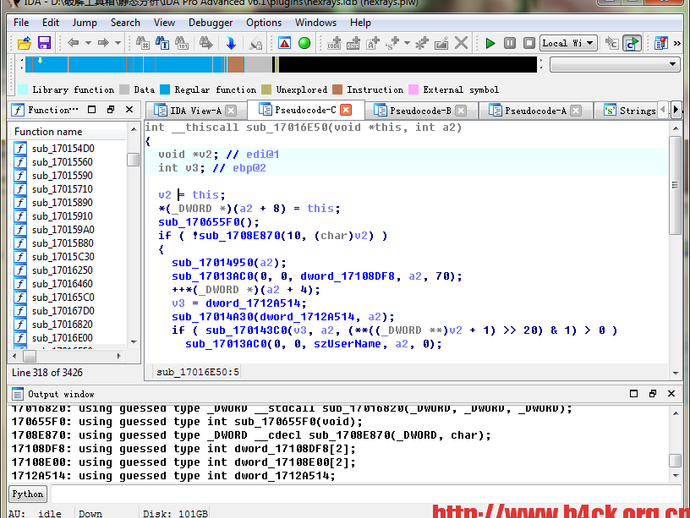
Task: Close the Functions window panel
Action: 129,110
